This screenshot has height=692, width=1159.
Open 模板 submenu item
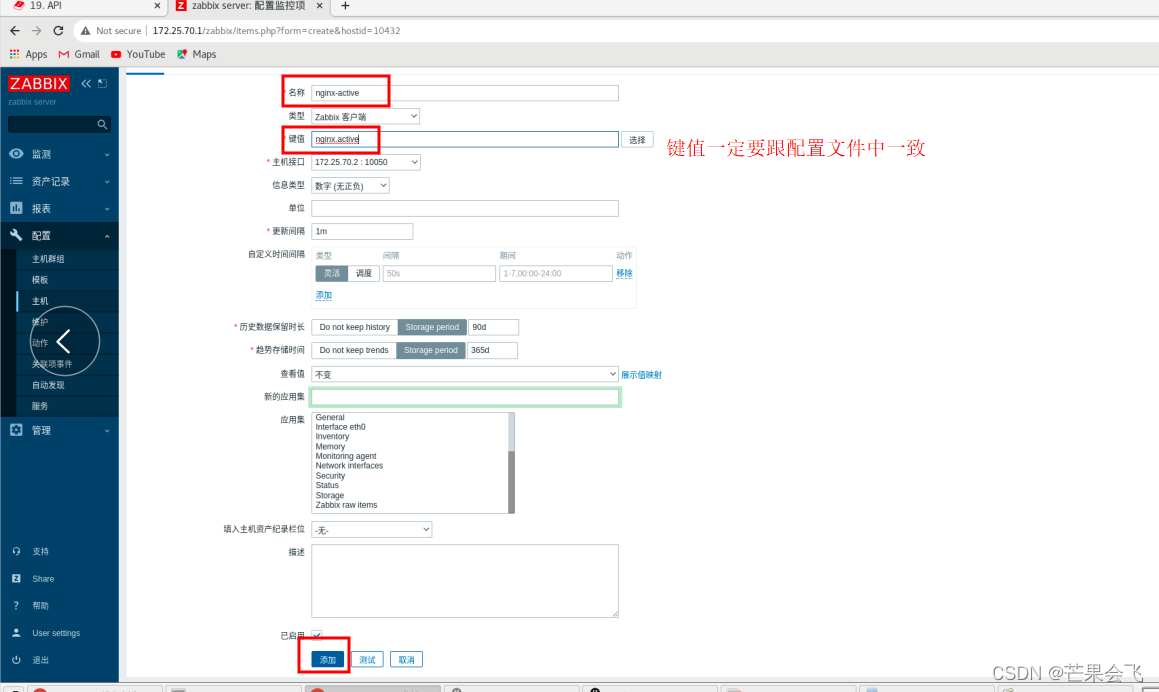tap(40, 279)
